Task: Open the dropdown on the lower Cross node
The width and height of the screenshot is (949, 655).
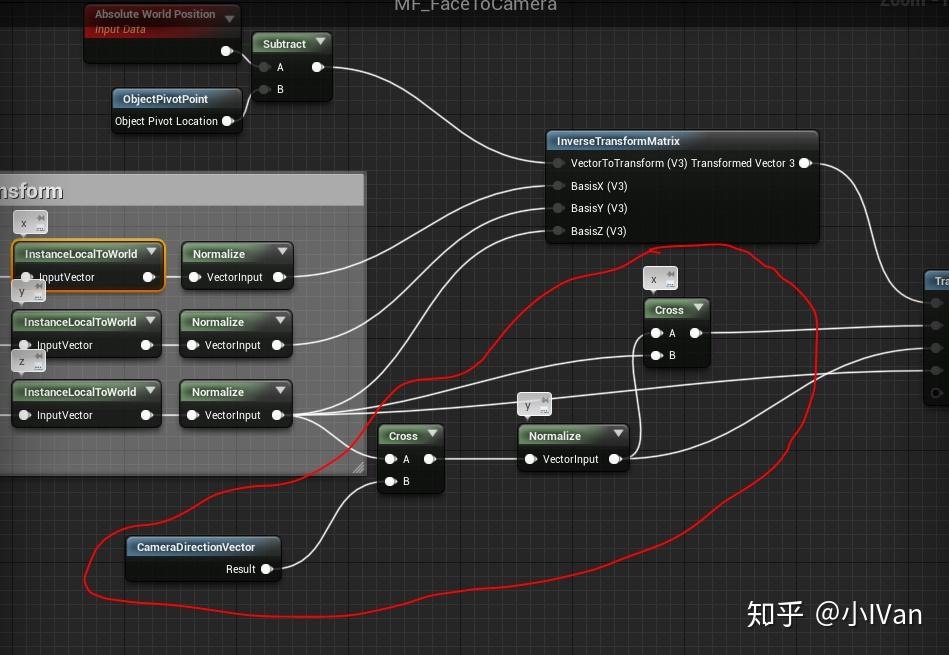Action: tap(430, 435)
